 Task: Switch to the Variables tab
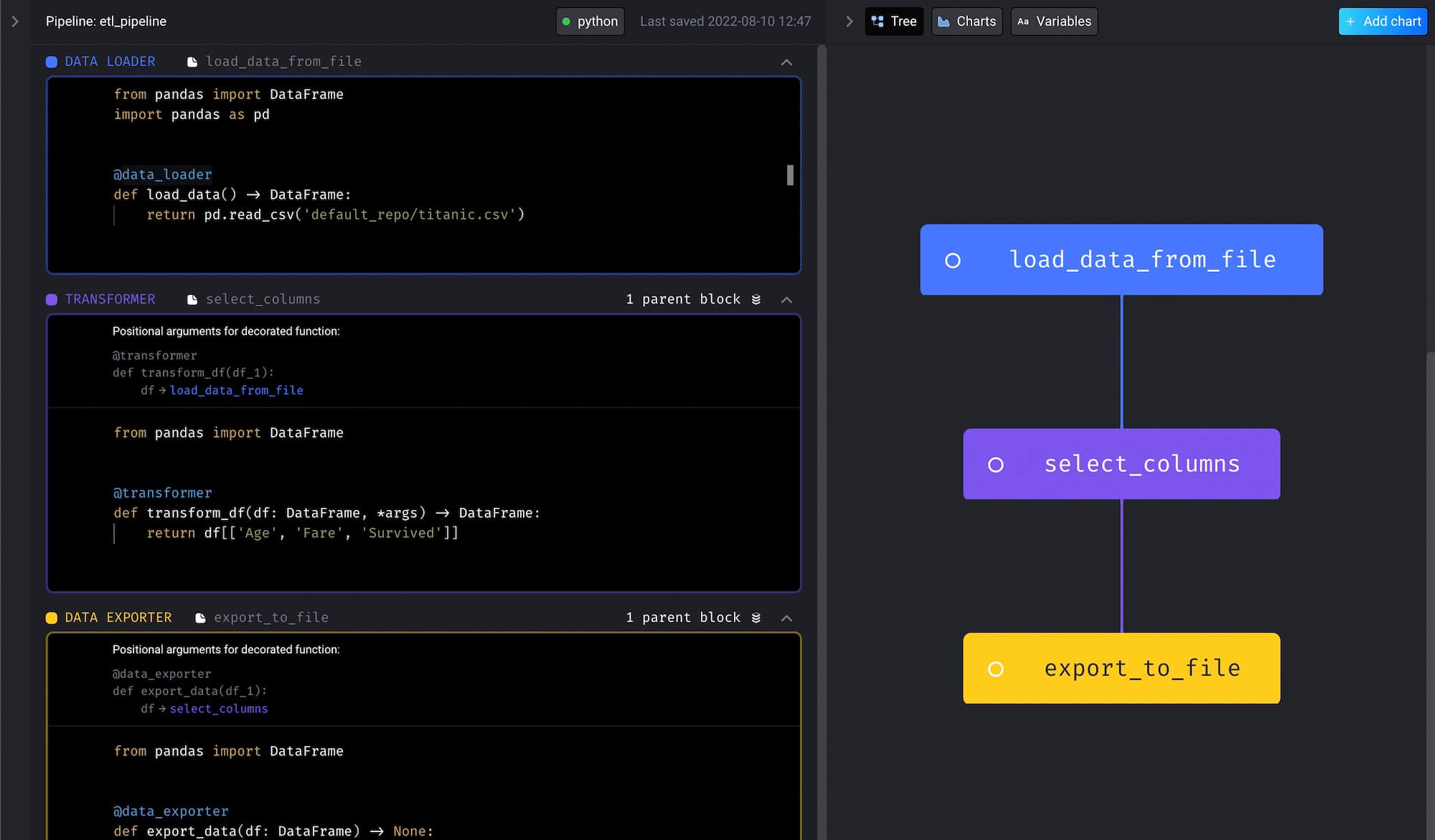click(1054, 22)
